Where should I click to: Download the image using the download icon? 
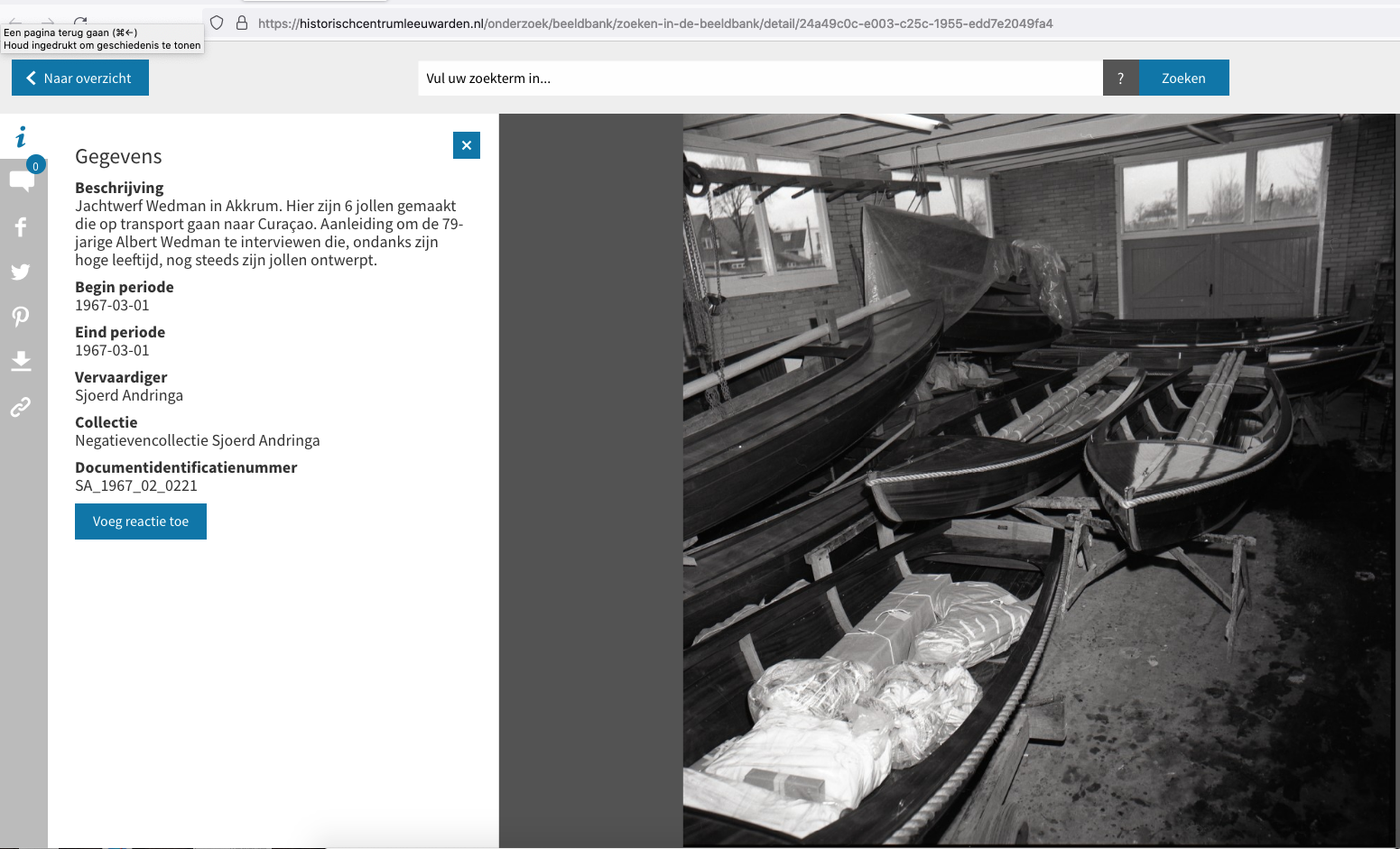pyautogui.click(x=21, y=362)
